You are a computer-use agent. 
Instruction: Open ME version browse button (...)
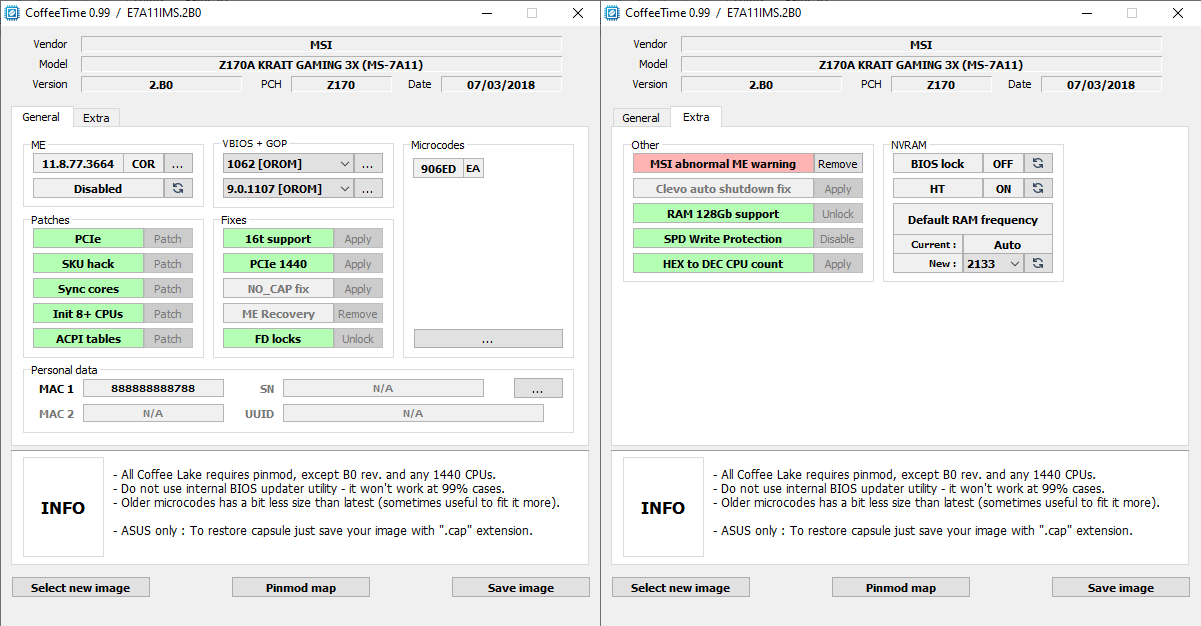(178, 163)
